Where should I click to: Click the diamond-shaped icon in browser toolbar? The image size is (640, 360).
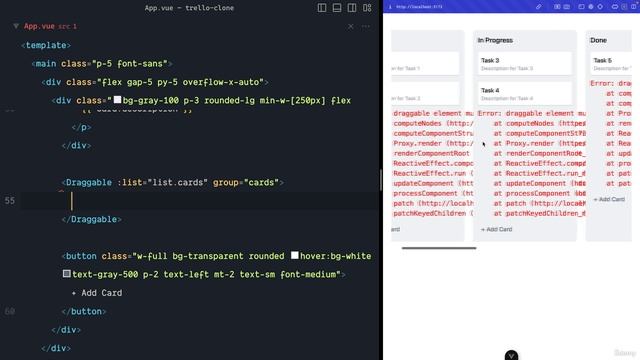click(600, 7)
